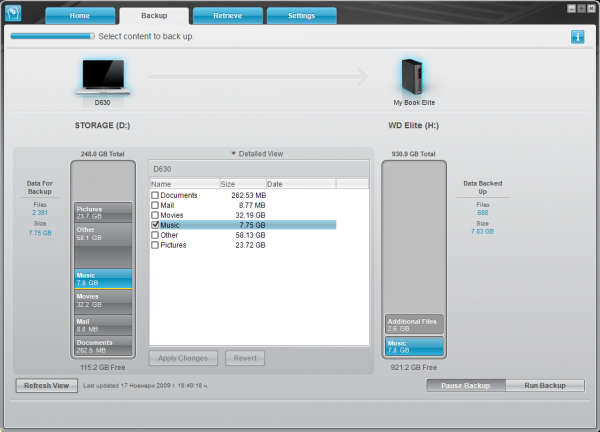Collapse the Detailed View triangle
This screenshot has height=432, width=600.
click(x=233, y=153)
